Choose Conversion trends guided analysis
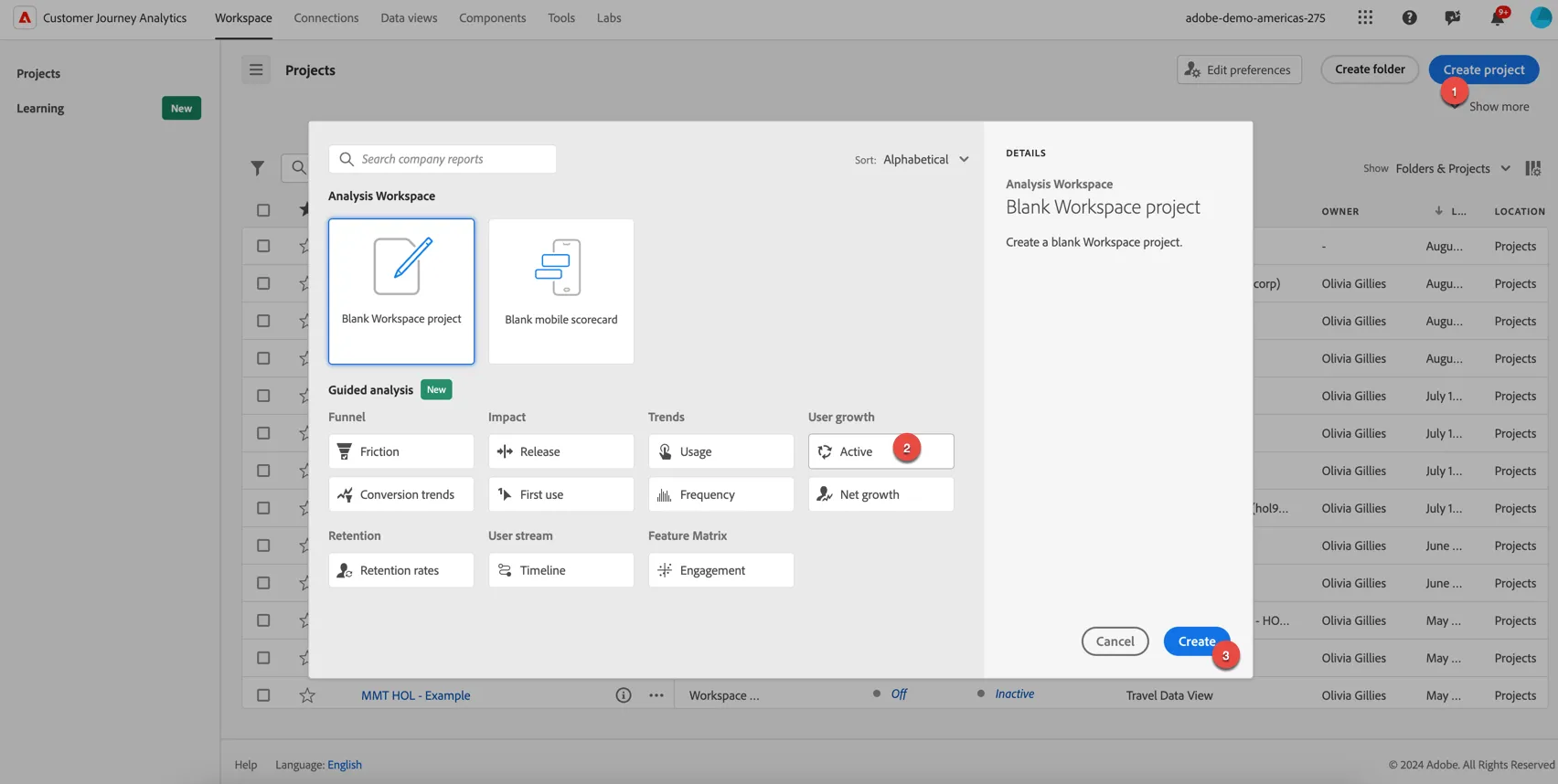 pos(401,494)
